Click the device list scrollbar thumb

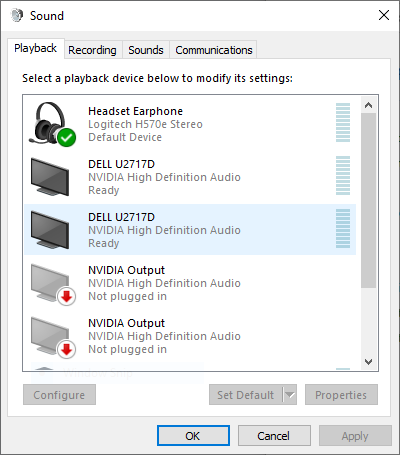(368, 200)
